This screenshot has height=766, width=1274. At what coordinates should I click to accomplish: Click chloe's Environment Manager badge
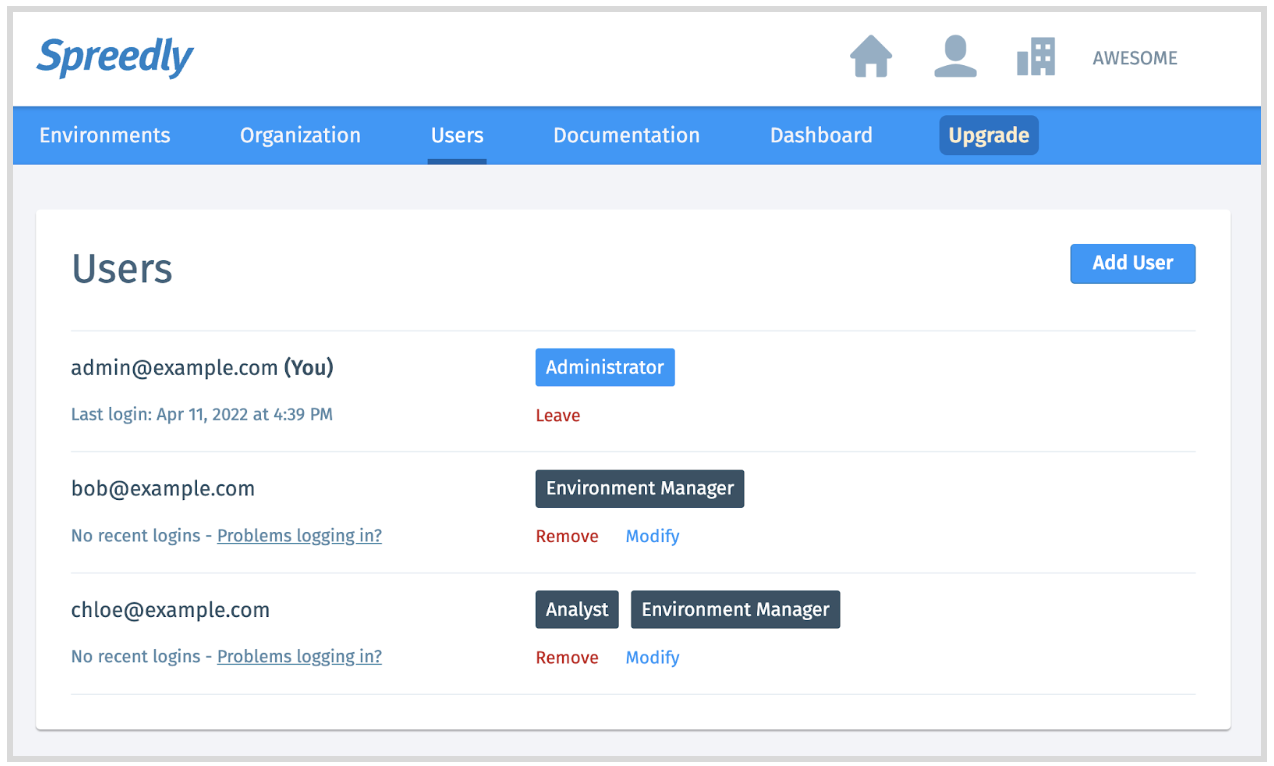[x=735, y=609]
